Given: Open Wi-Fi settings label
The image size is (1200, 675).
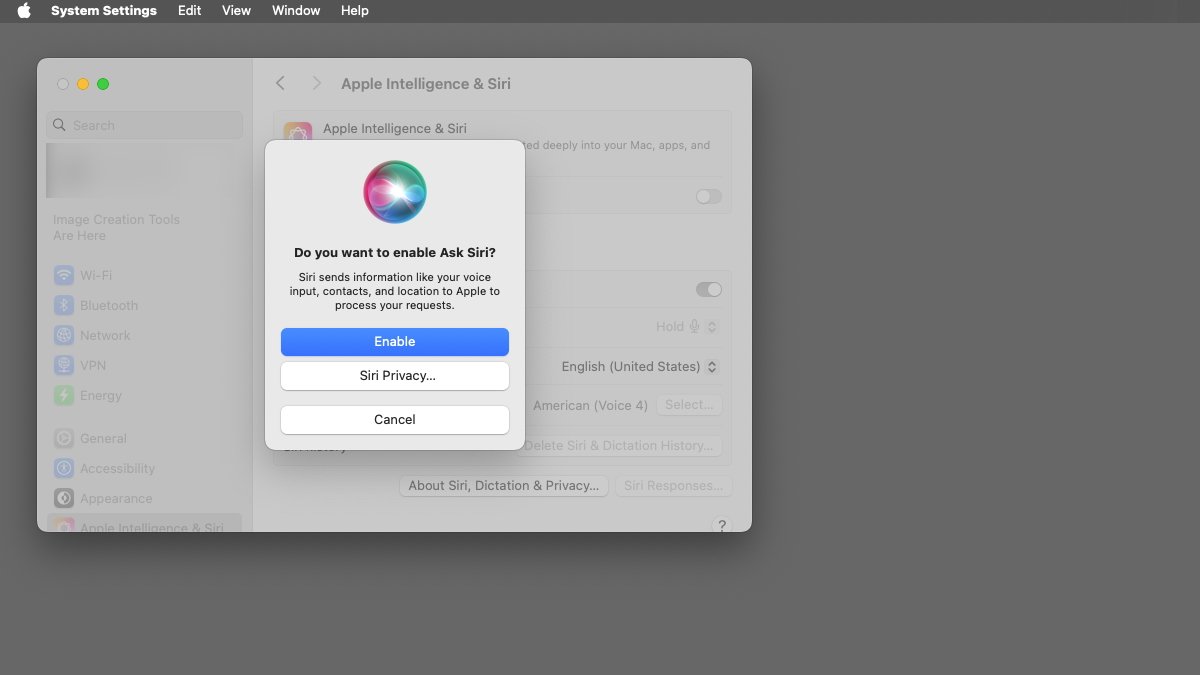Looking at the screenshot, I should (96, 275).
